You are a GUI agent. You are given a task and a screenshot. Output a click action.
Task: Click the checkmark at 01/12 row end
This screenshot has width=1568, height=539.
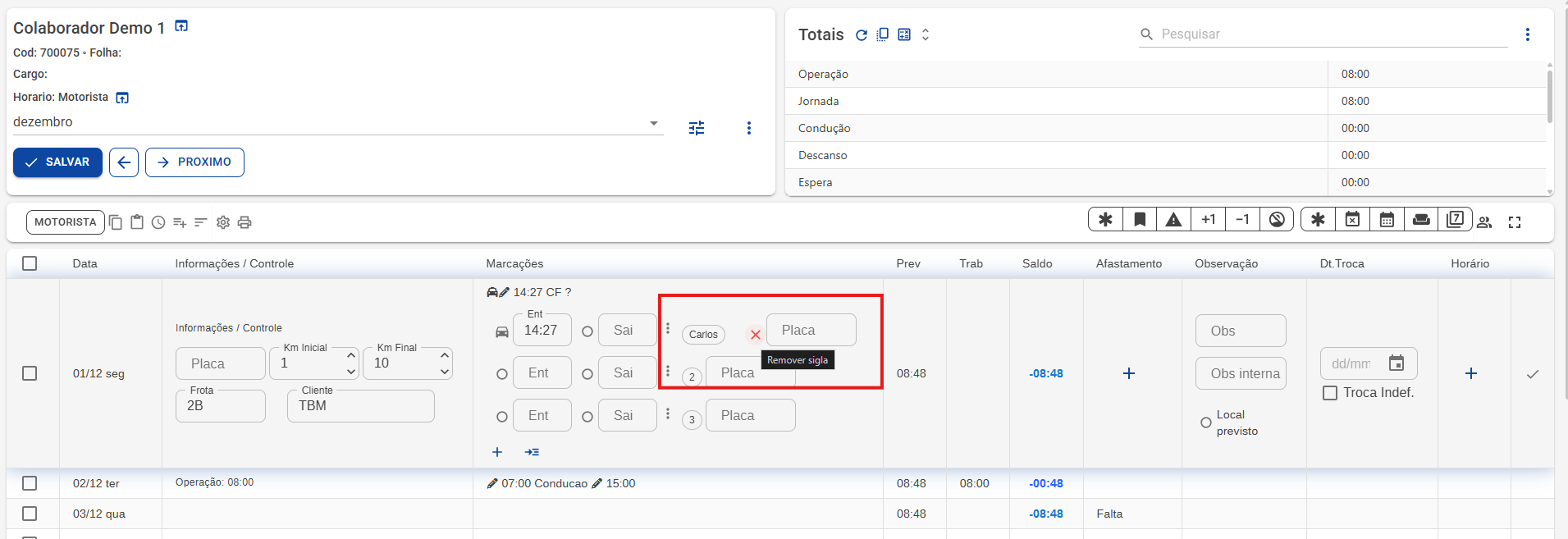point(1532,374)
